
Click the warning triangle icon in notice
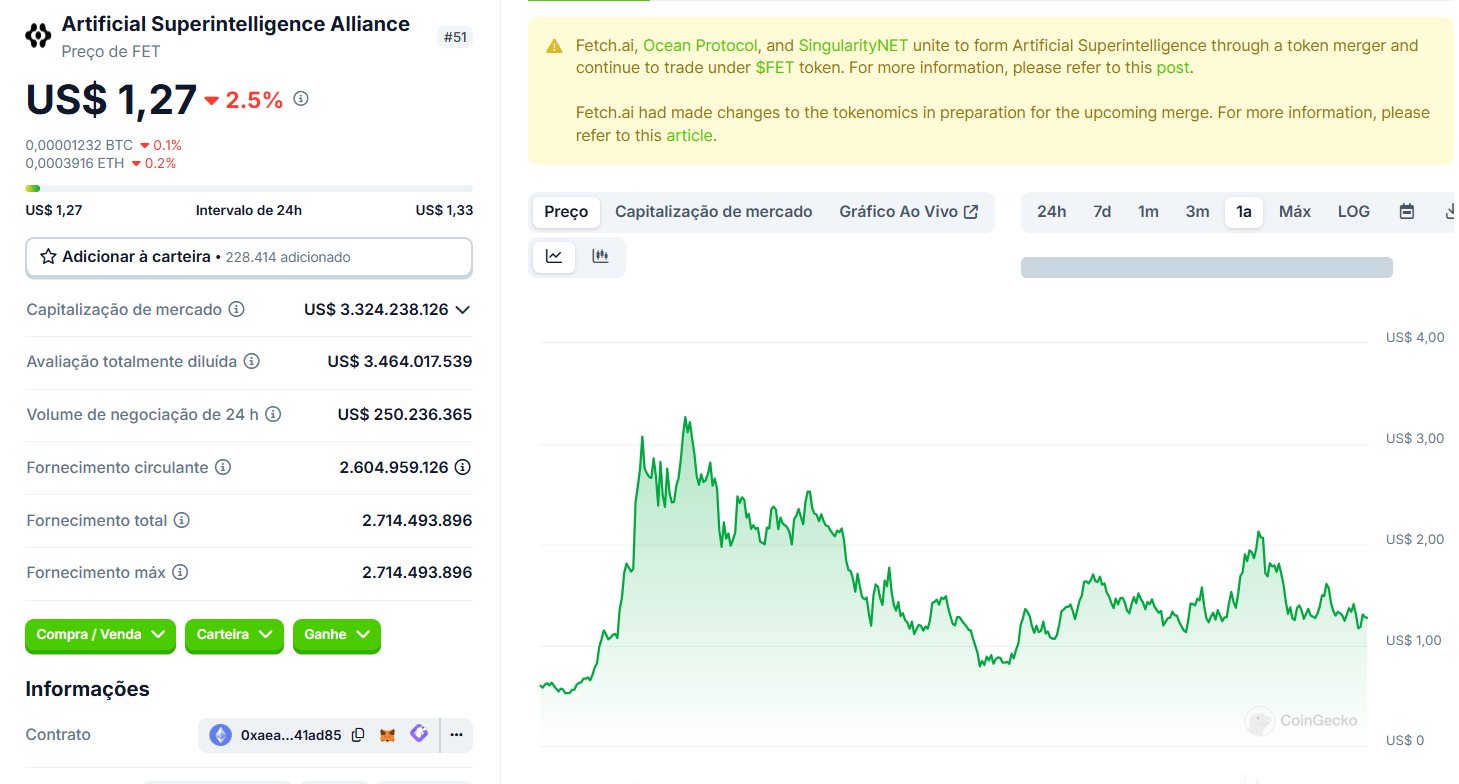(554, 46)
